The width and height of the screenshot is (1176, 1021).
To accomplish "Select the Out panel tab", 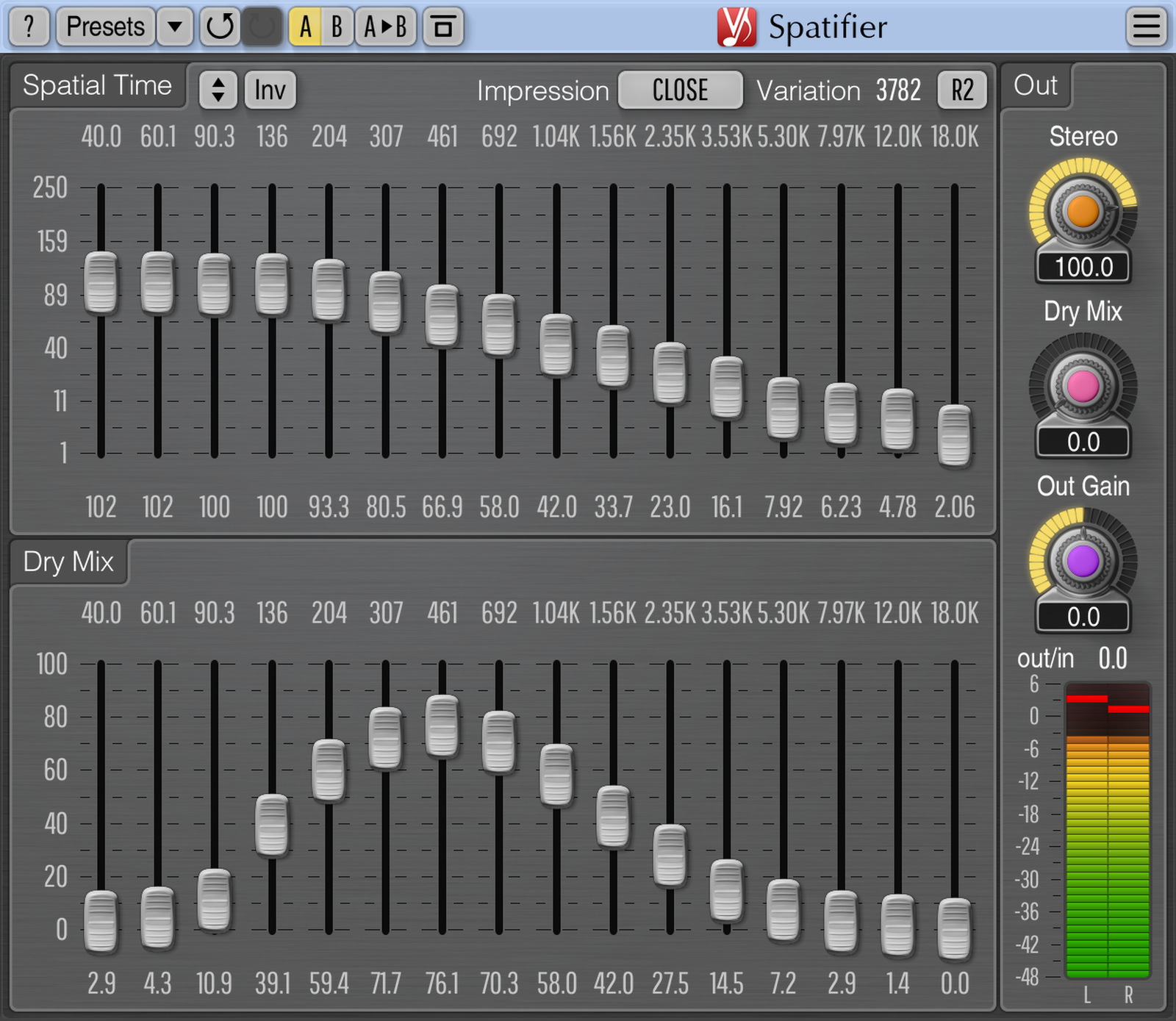I will click(1035, 86).
